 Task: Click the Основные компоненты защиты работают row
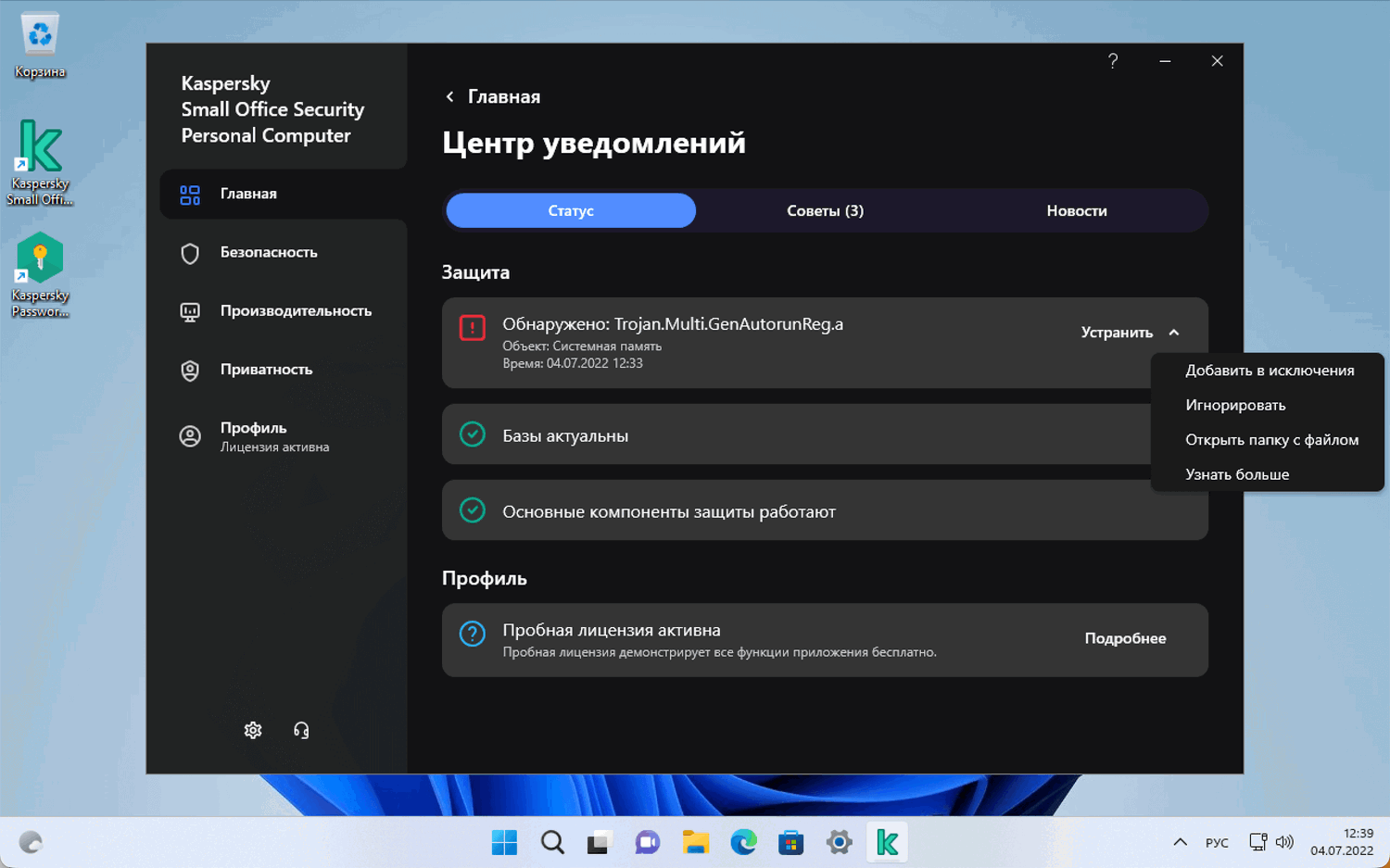point(825,510)
